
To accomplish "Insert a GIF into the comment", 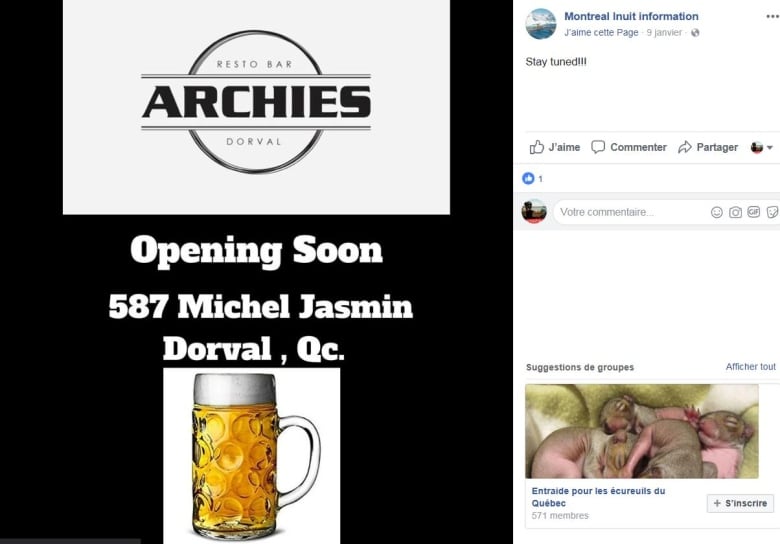I will [754, 212].
